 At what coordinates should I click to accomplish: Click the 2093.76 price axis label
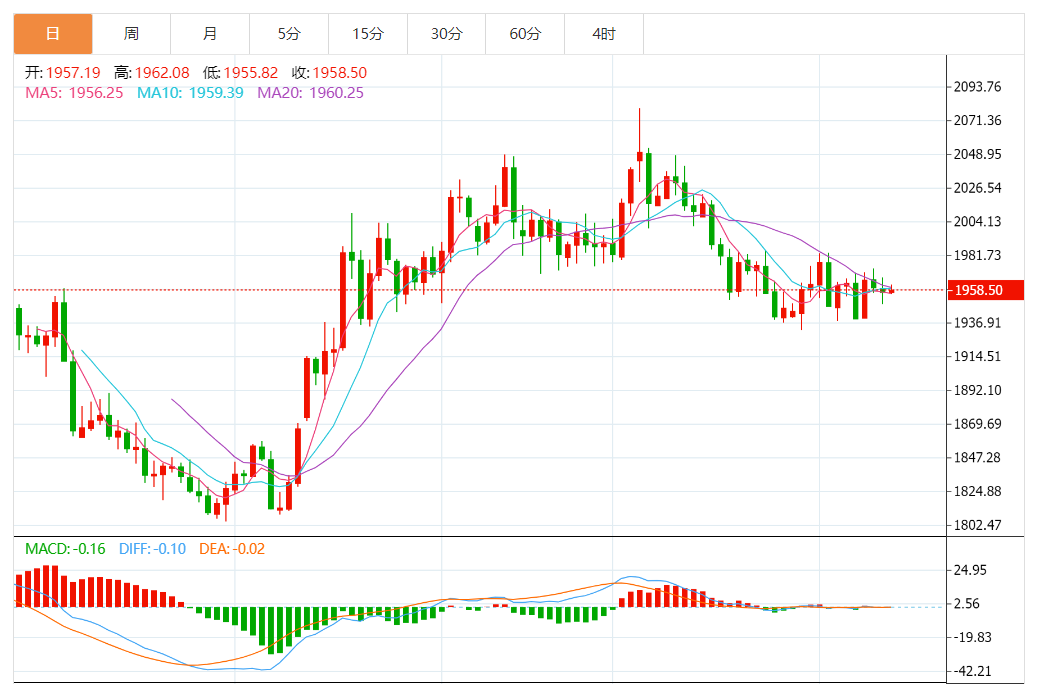[977, 87]
